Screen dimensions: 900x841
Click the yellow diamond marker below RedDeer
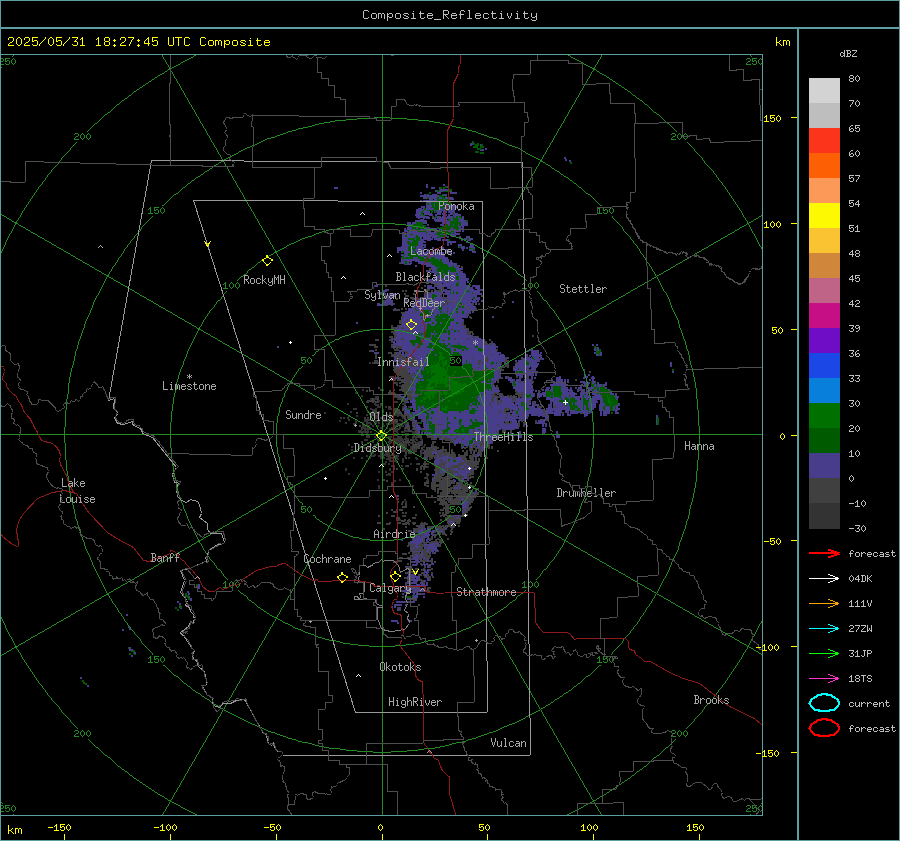(x=412, y=325)
